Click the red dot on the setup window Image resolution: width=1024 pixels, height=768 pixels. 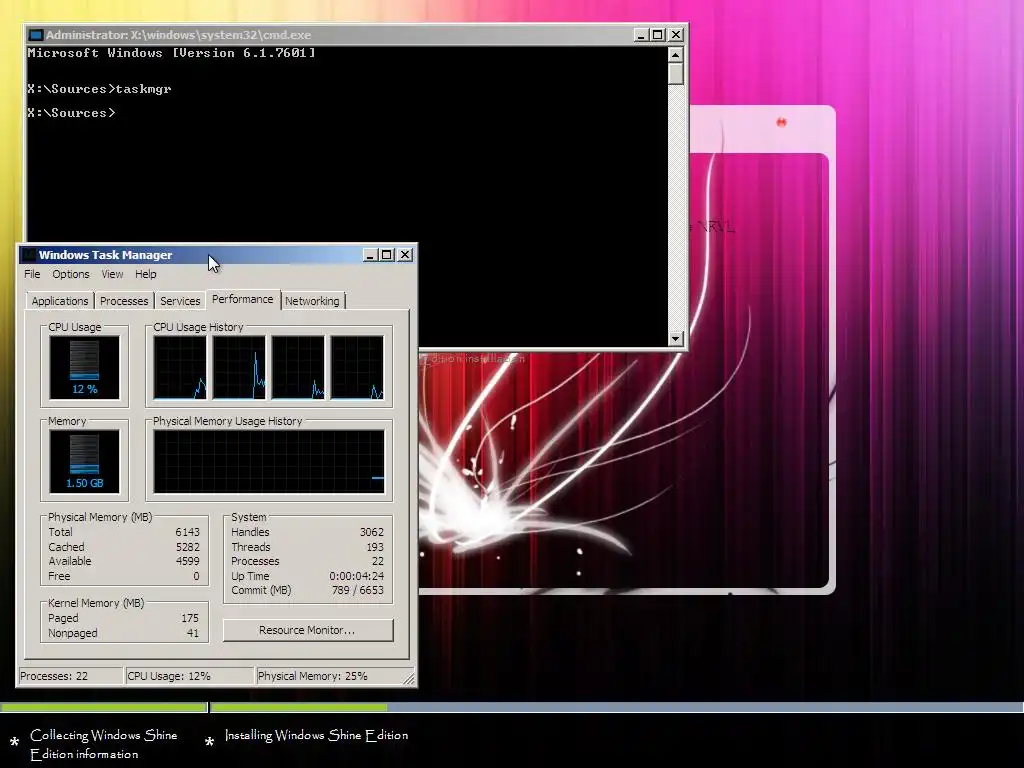point(781,122)
